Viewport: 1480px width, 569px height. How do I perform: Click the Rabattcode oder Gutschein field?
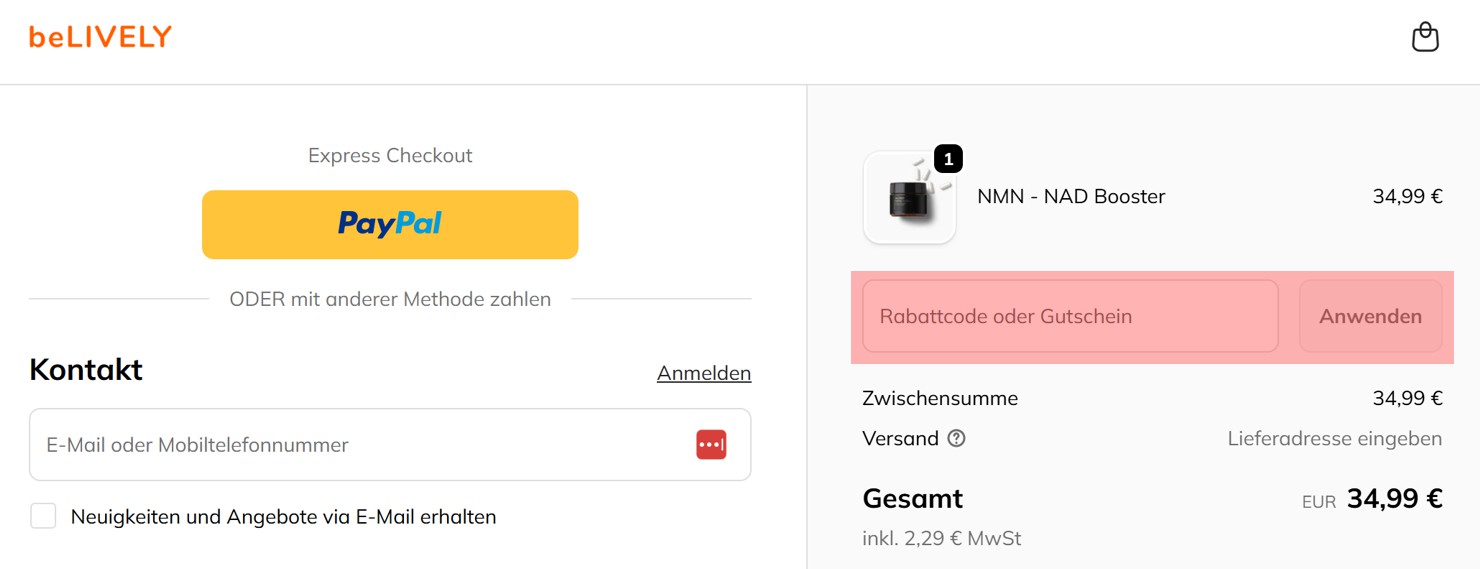click(1070, 316)
